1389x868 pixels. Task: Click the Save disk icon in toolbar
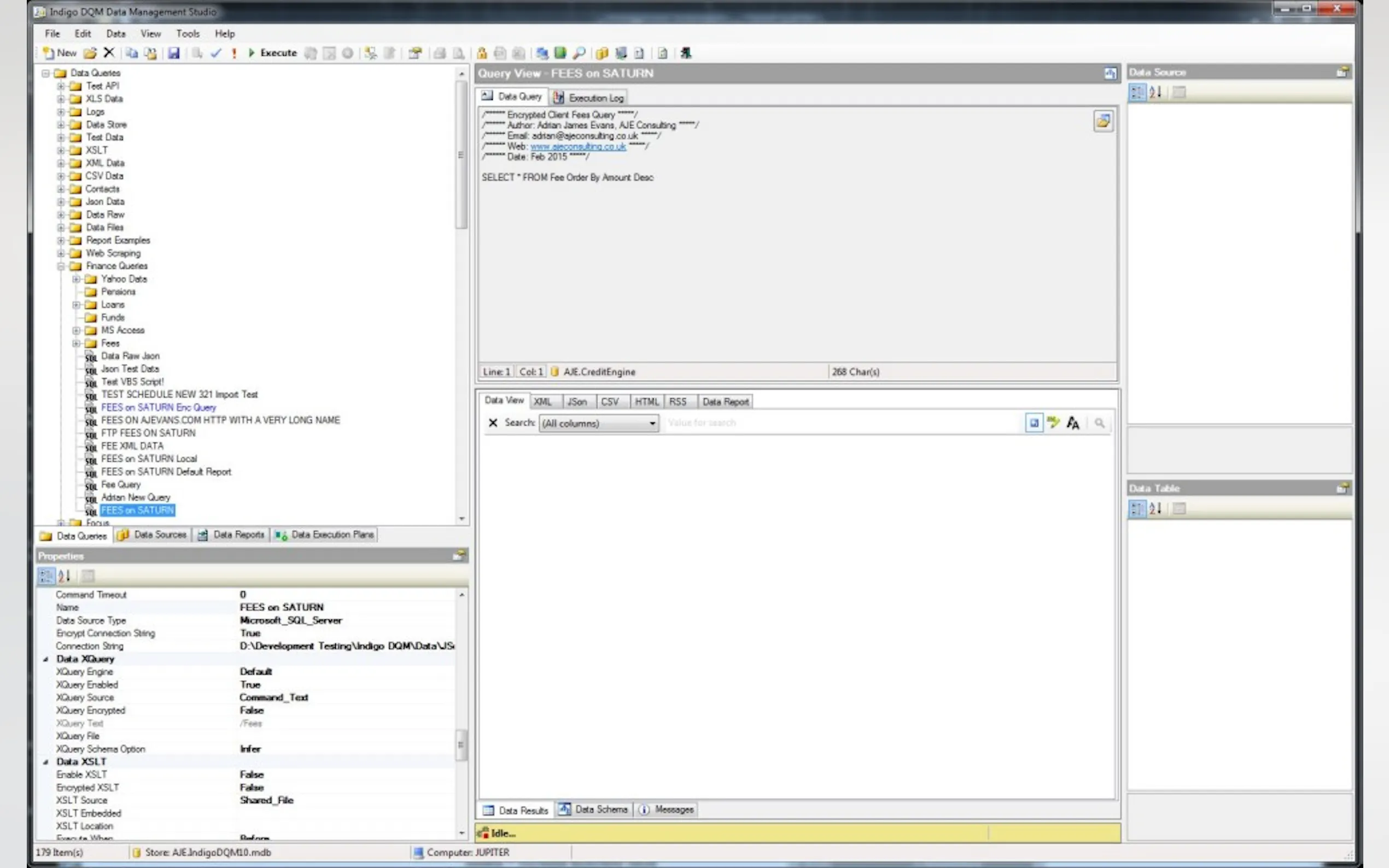173,54
